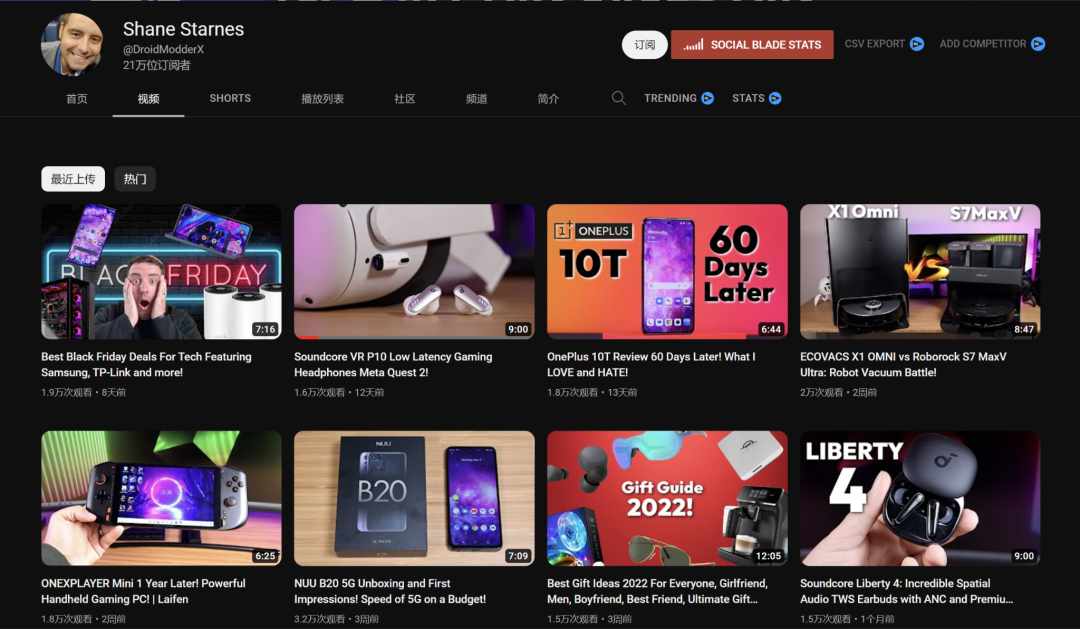
Task: Select the 最近上传 filter chip
Action: click(x=73, y=179)
